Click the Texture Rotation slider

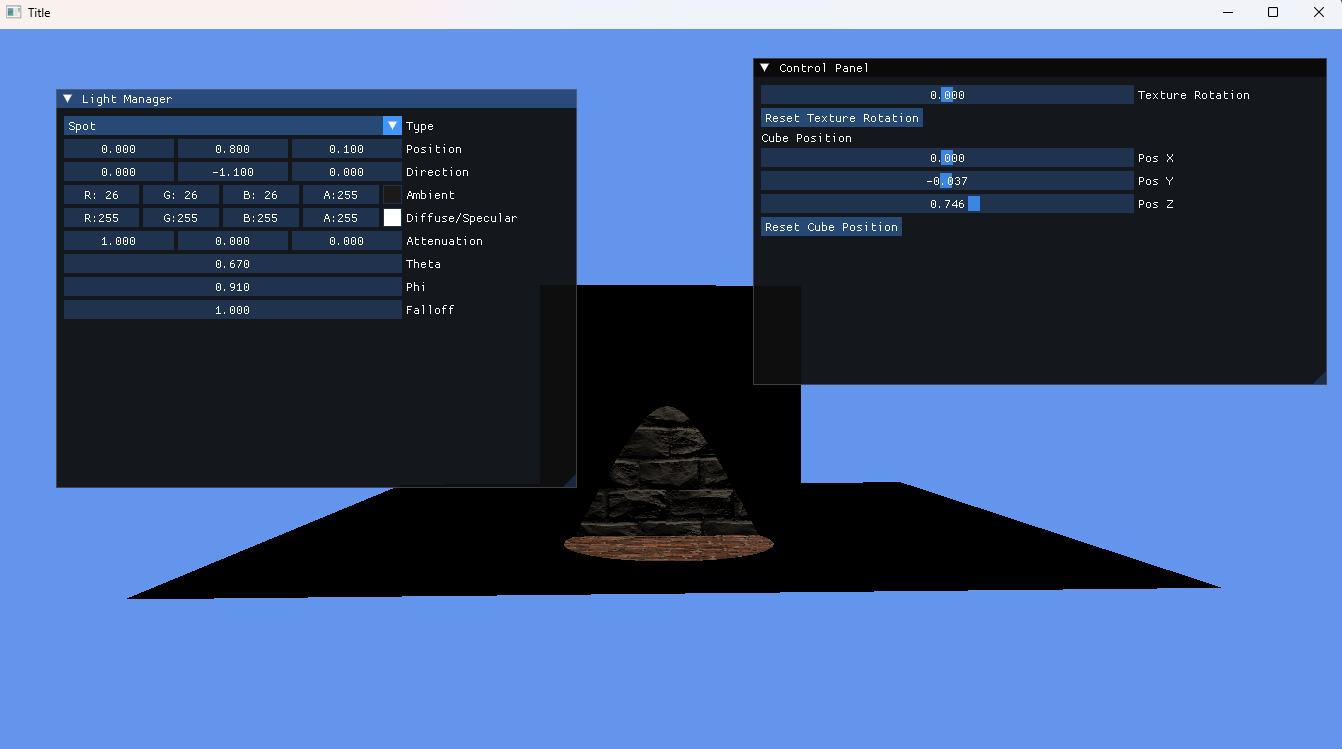947,95
